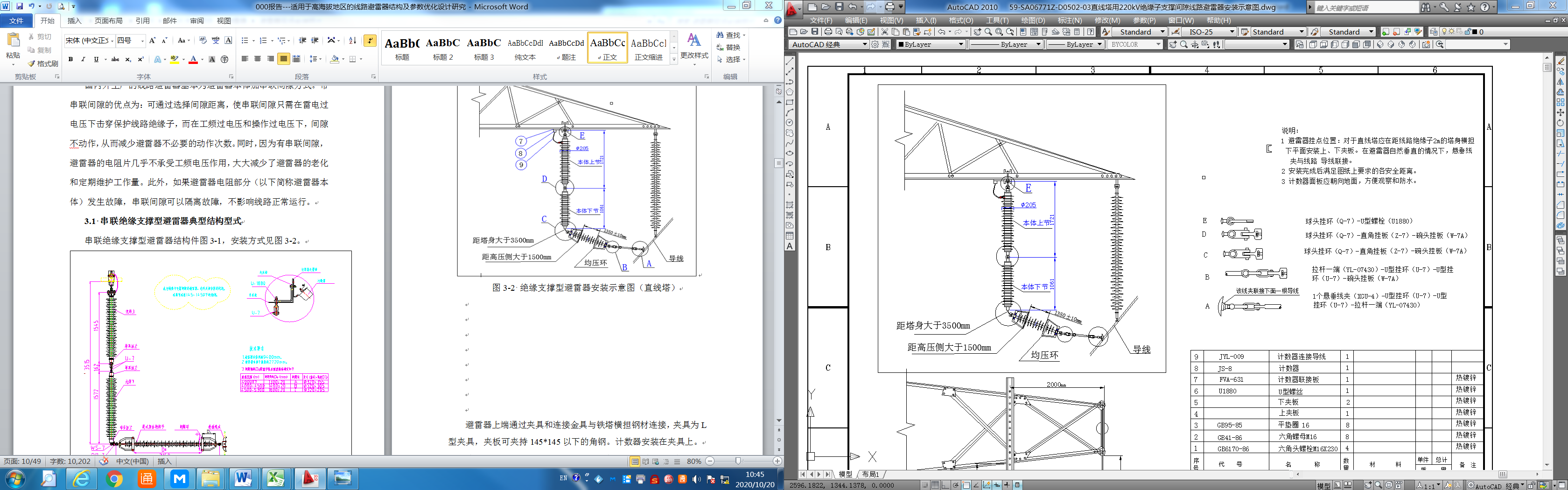Click Undo arrow in AutoCAD quick access toolbar
The height and width of the screenshot is (490, 1568).
click(x=852, y=7)
